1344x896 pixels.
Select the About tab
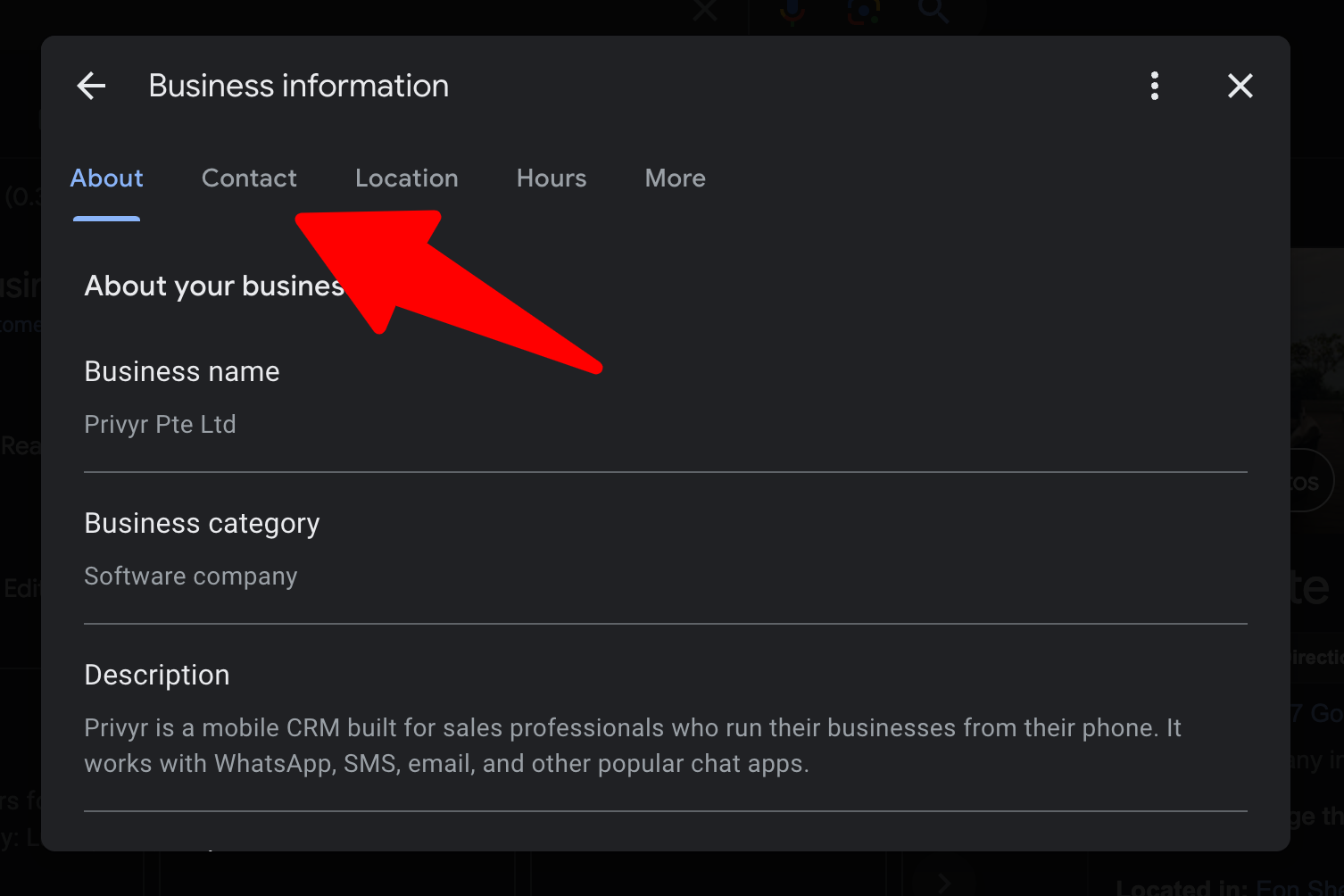pos(106,178)
